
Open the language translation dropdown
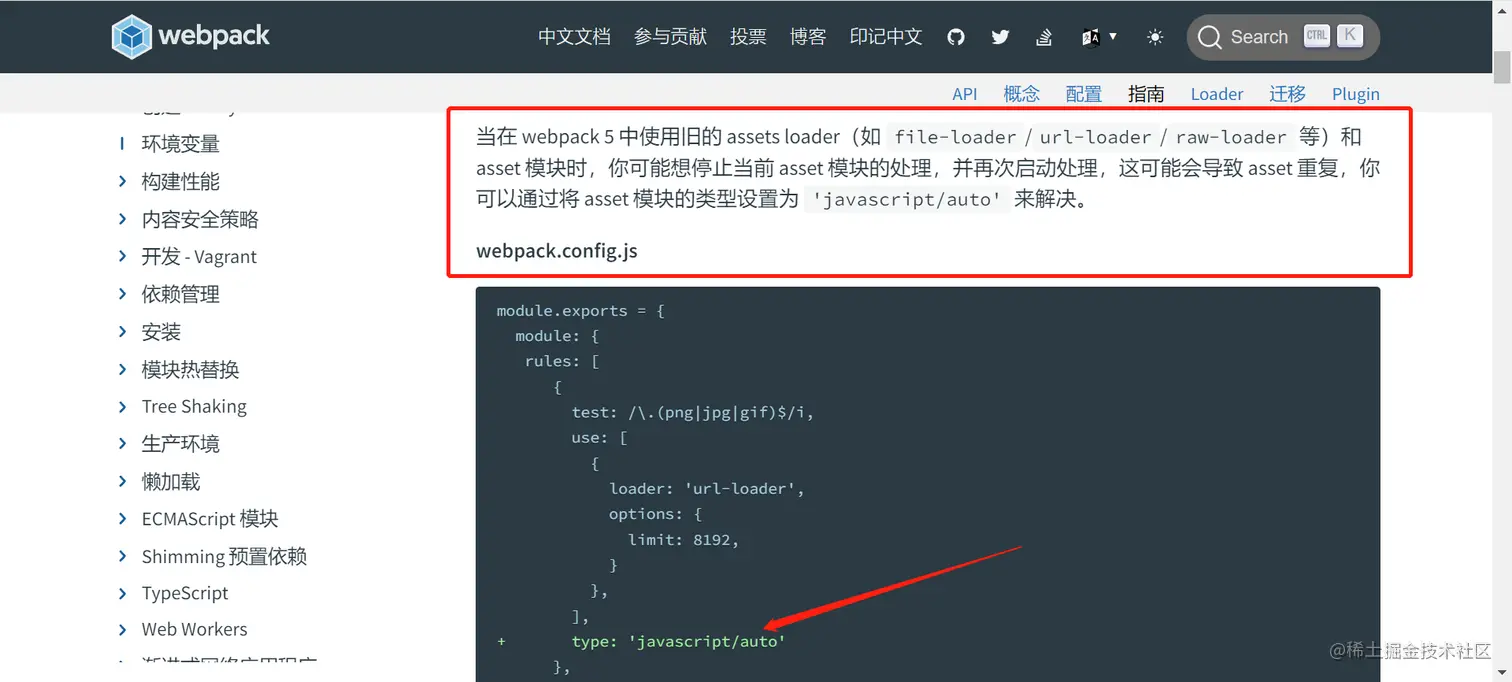(x=1099, y=37)
